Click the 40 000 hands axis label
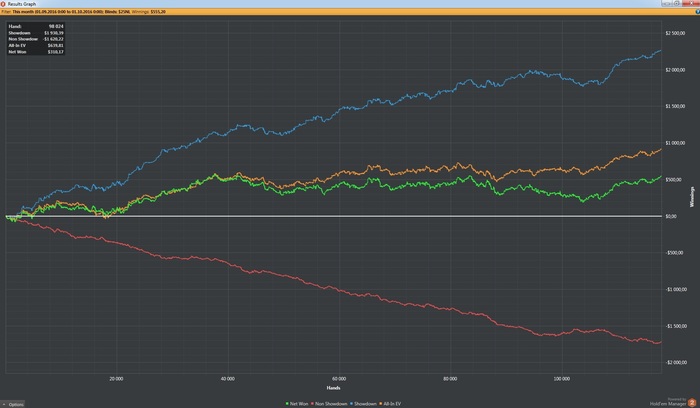Screen dimensions: 700x408 (228, 379)
